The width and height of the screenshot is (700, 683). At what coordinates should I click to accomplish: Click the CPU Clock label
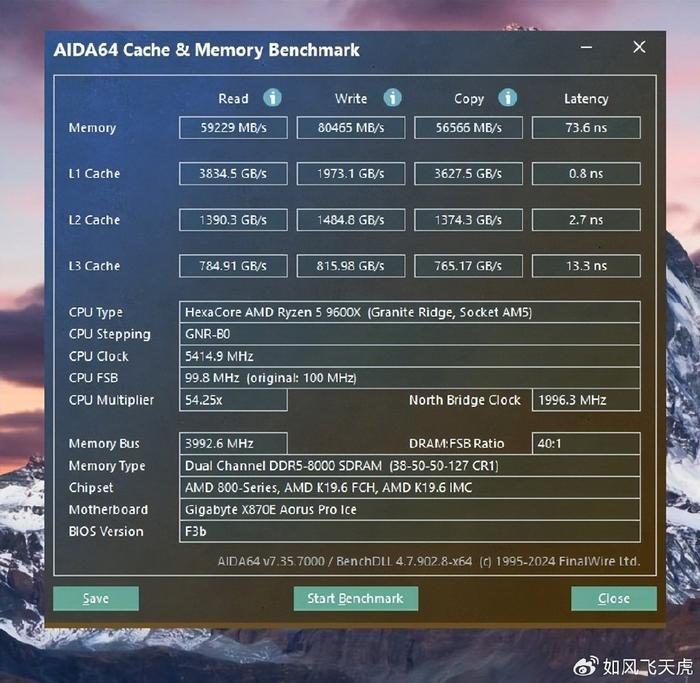click(x=98, y=356)
